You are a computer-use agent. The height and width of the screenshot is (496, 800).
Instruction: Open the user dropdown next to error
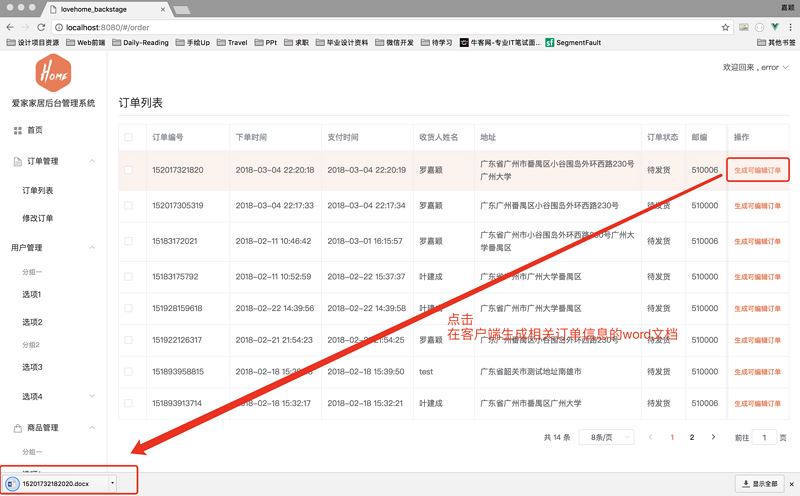pos(786,67)
